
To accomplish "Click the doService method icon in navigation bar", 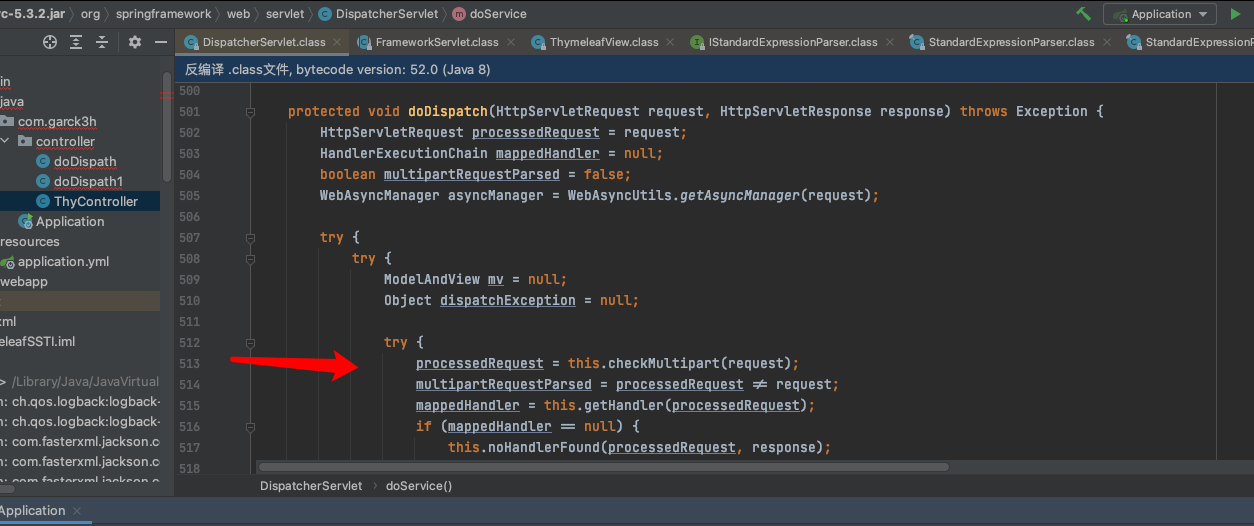I will [459, 14].
